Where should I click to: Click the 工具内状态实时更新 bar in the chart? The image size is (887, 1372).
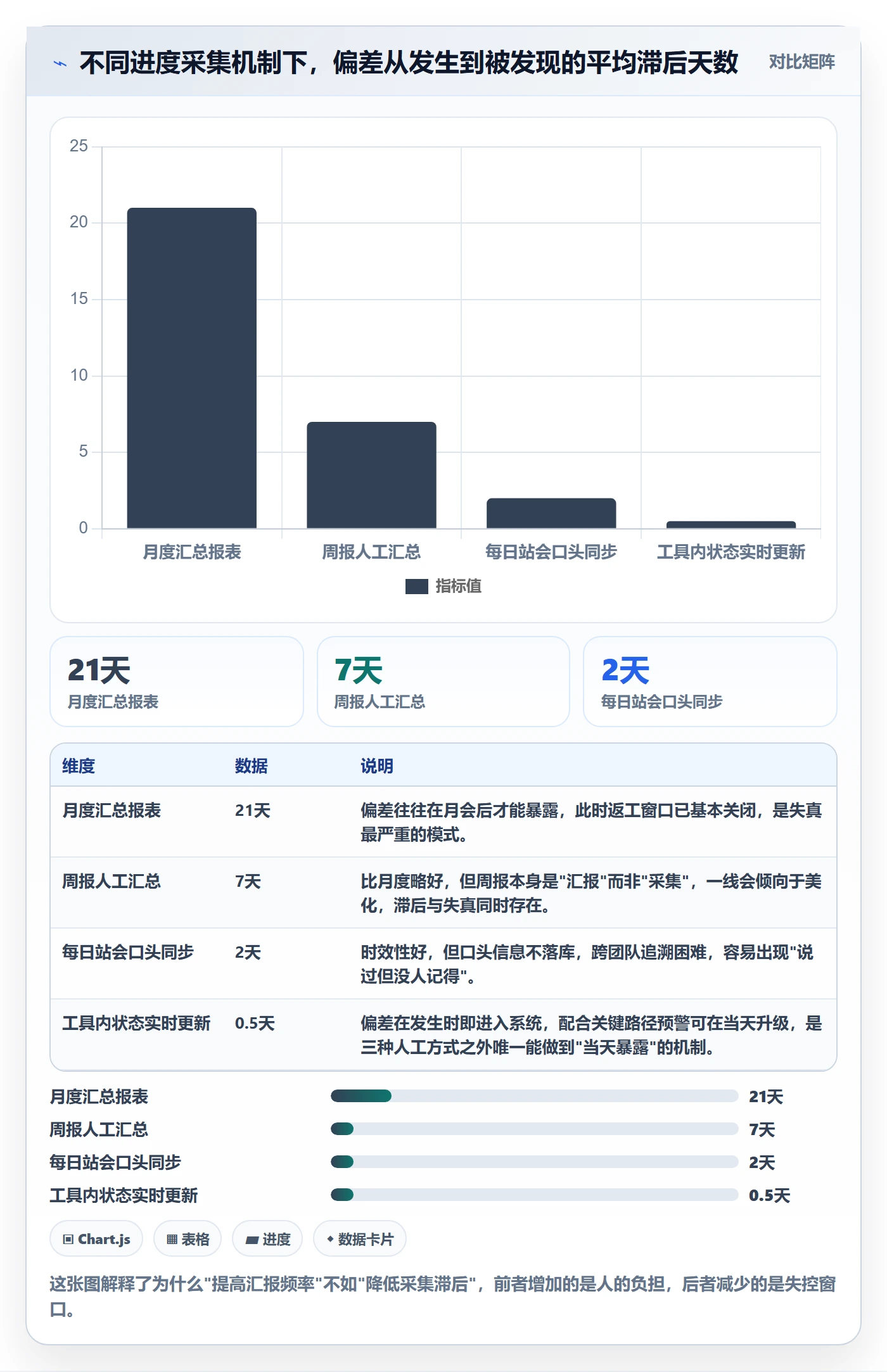click(x=731, y=524)
